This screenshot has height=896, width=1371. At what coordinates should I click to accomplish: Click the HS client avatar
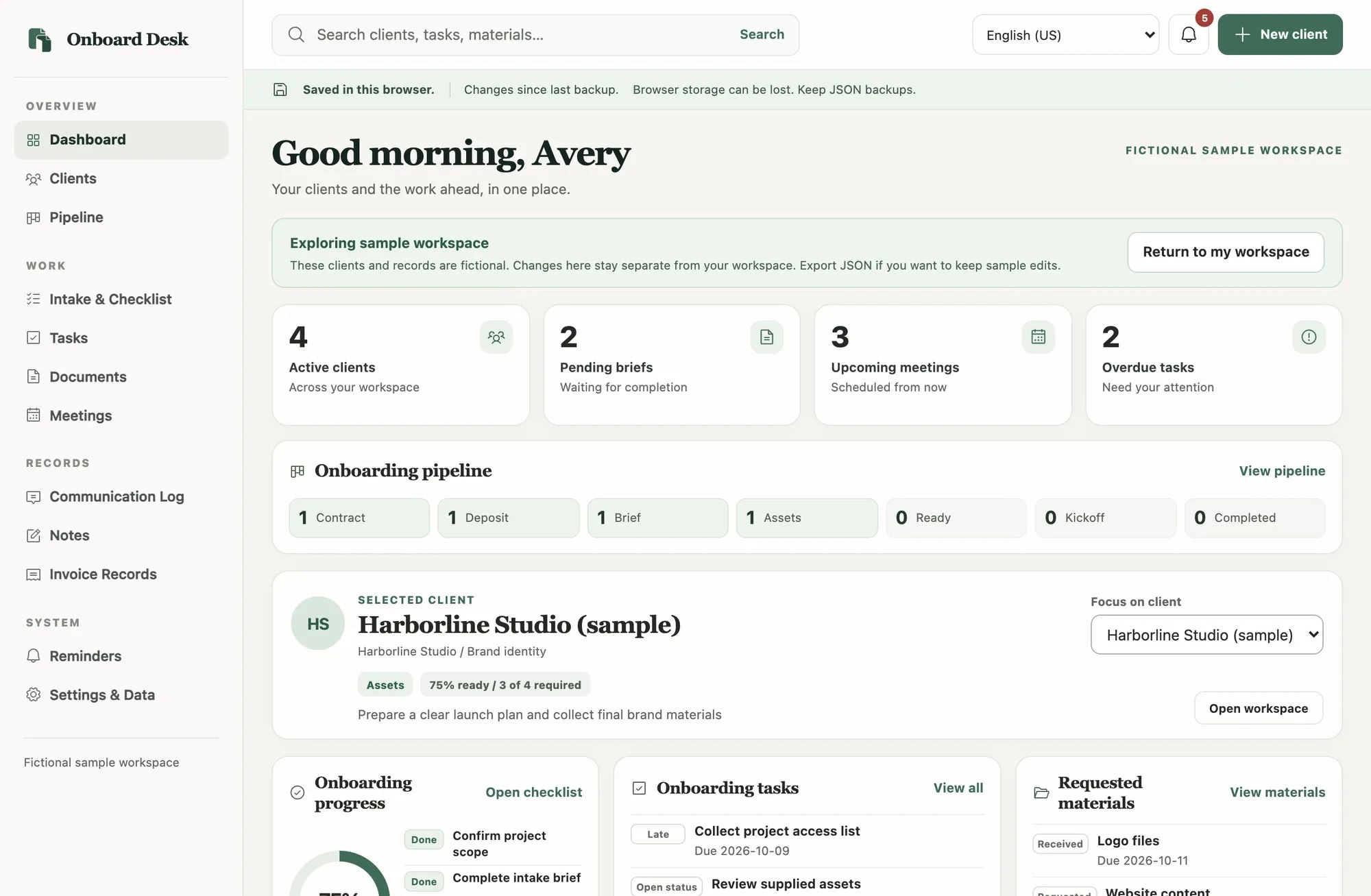tap(318, 624)
